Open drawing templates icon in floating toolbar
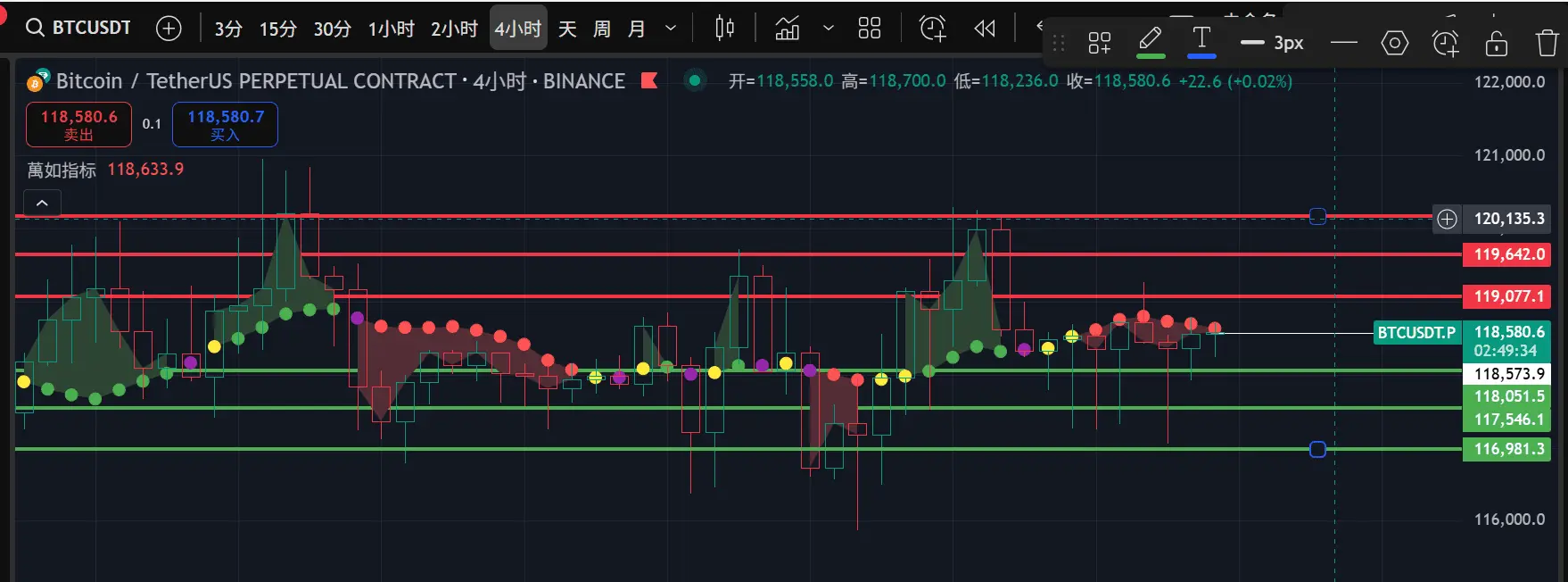1568x582 pixels. (1100, 43)
